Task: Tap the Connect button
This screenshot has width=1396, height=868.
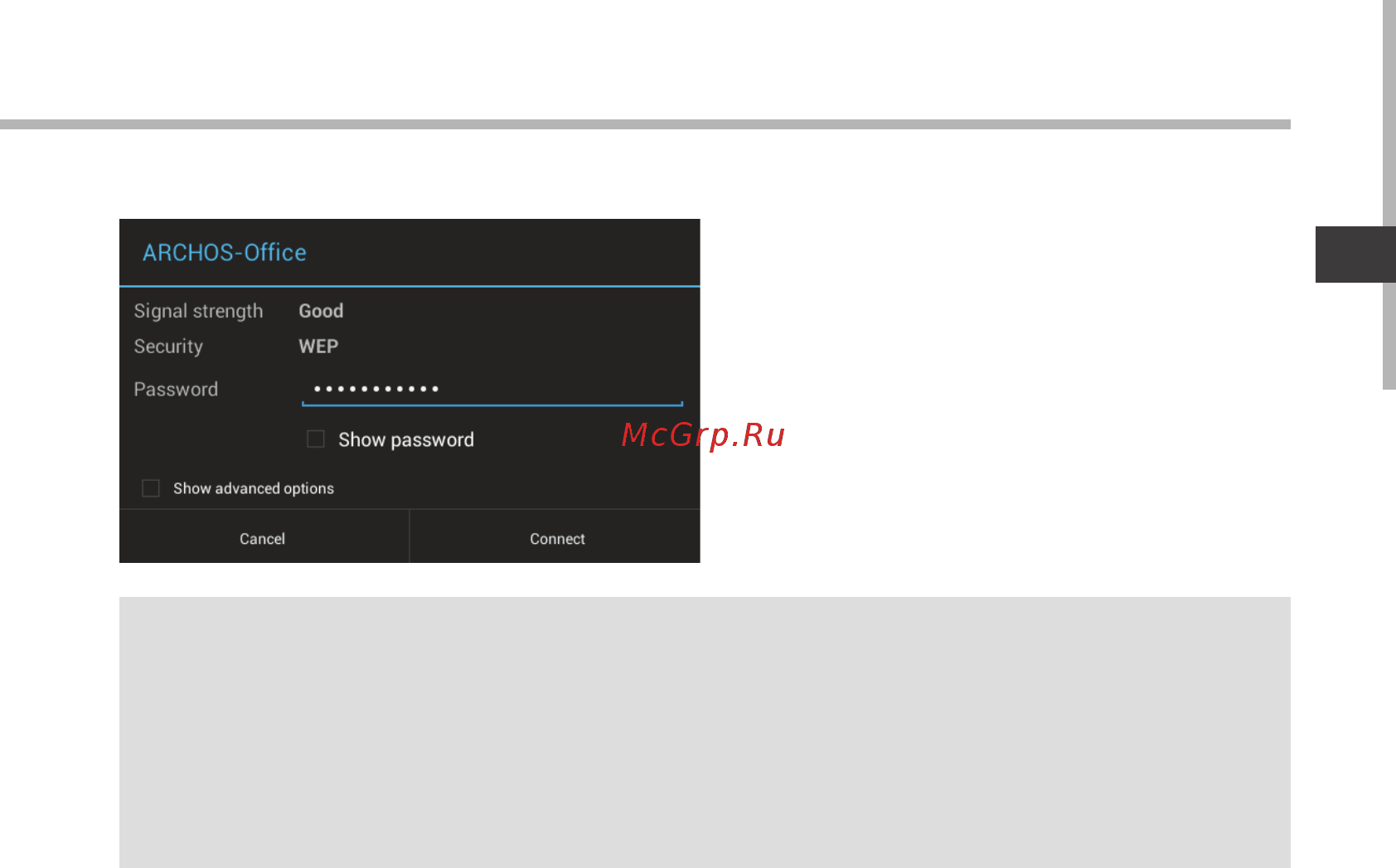Action: point(555,537)
